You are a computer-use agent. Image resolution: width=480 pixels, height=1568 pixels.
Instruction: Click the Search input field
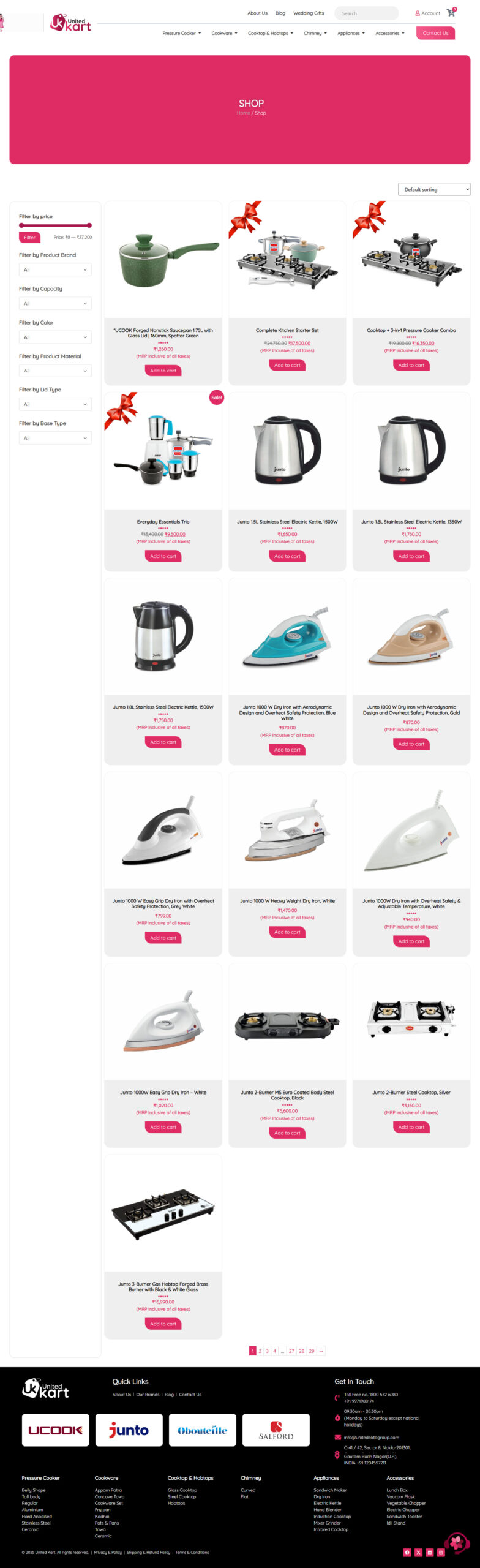(x=366, y=13)
